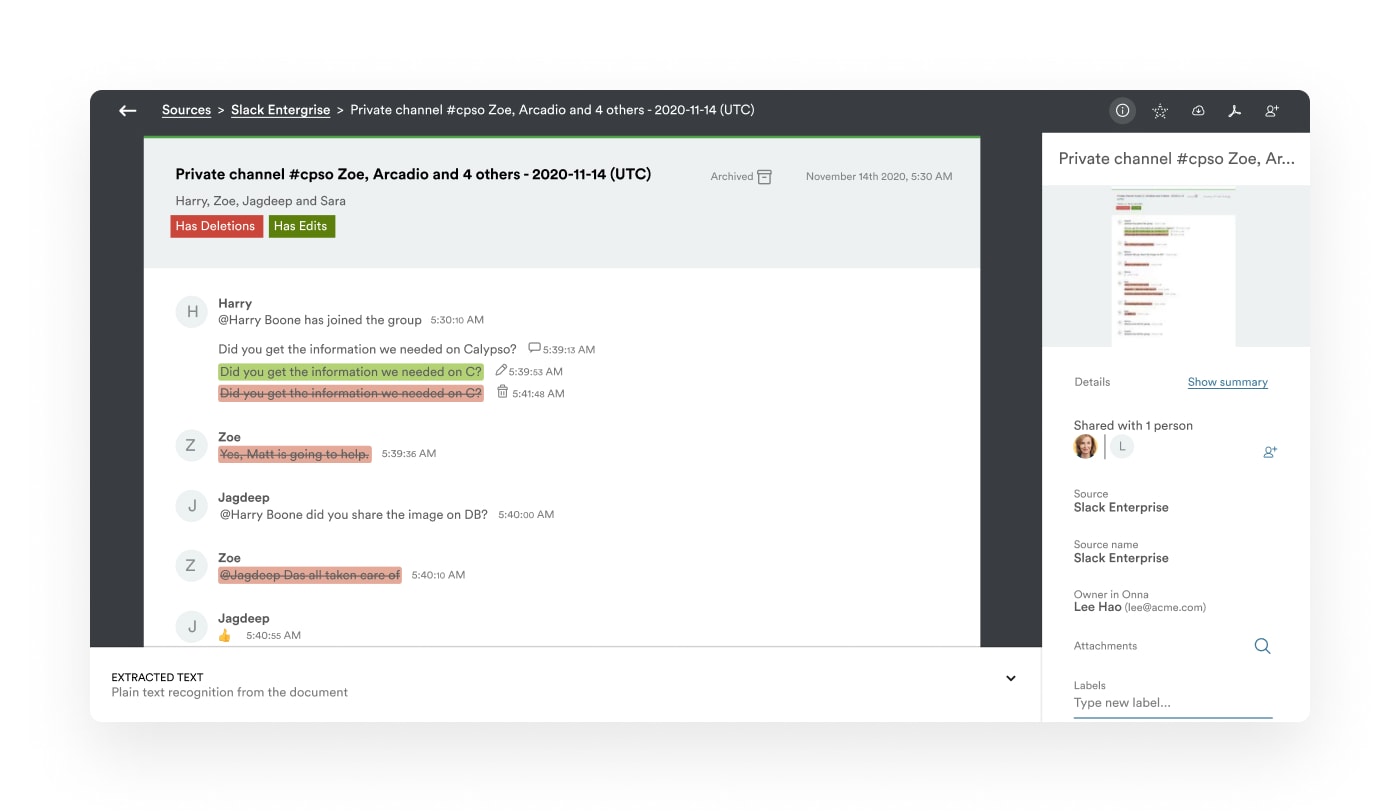Export document as PDF icon
This screenshot has width=1400, height=812.
[1235, 111]
